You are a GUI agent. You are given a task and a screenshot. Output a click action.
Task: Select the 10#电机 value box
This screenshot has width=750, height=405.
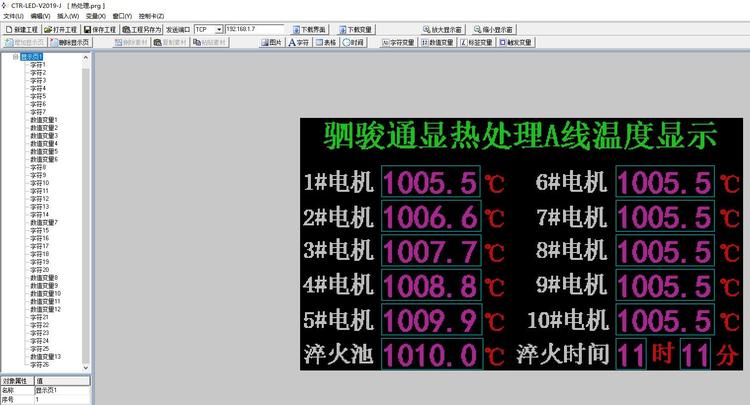[x=665, y=319]
